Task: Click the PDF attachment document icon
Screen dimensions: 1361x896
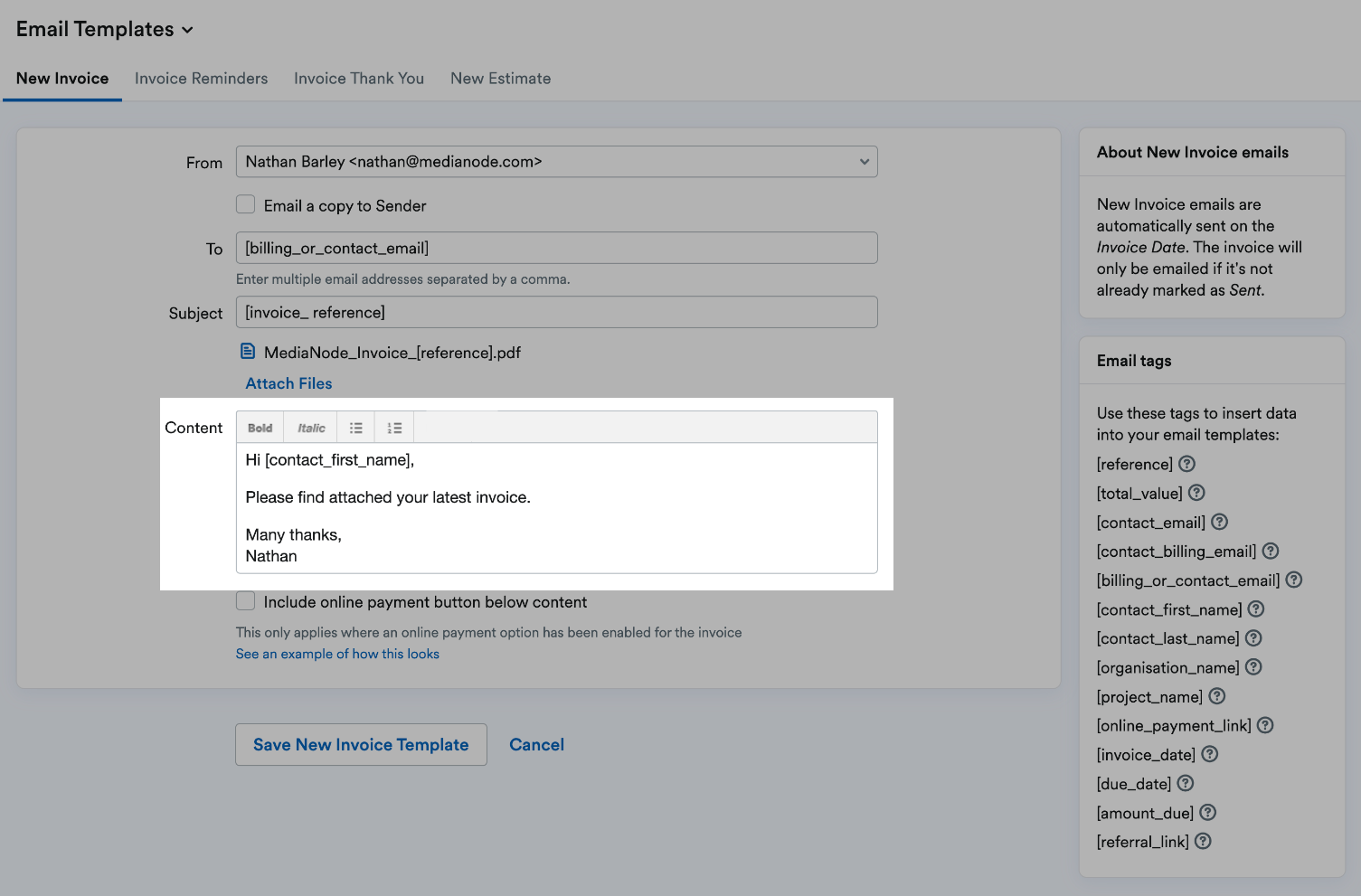Action: pyautogui.click(x=248, y=352)
